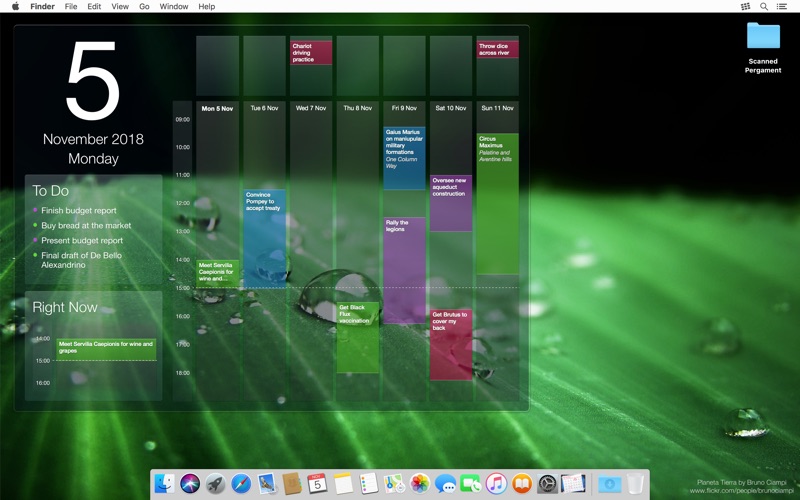Open Siri from the dock
800x500 pixels.
[190, 483]
